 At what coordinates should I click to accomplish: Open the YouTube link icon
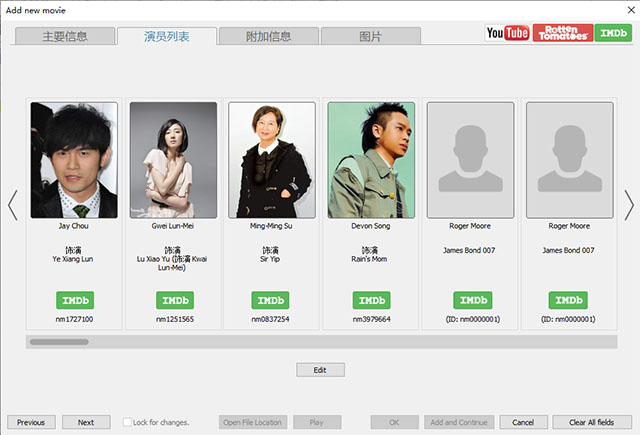point(508,33)
